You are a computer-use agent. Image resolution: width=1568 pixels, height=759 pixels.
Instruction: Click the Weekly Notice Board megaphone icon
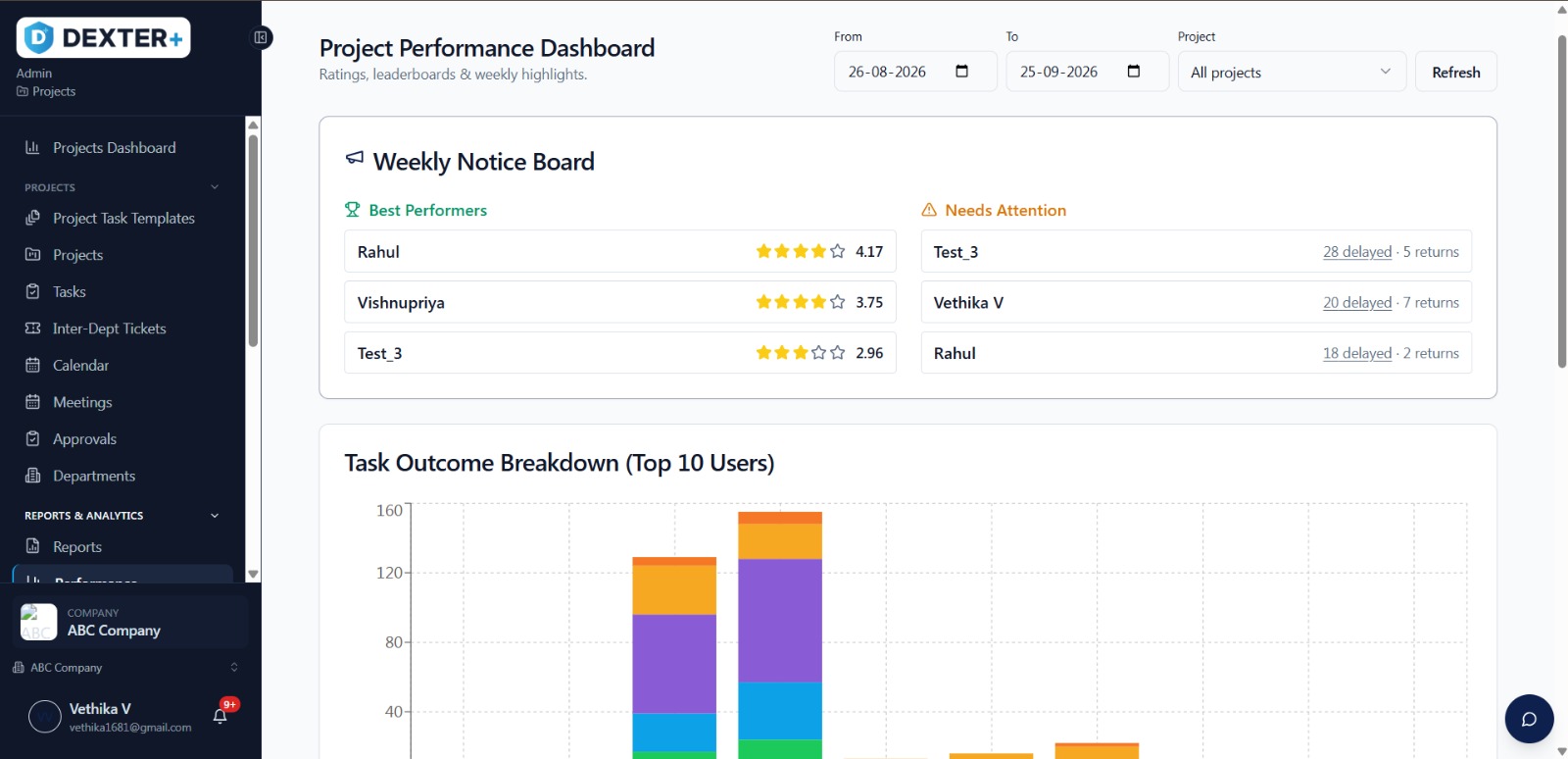(x=355, y=158)
